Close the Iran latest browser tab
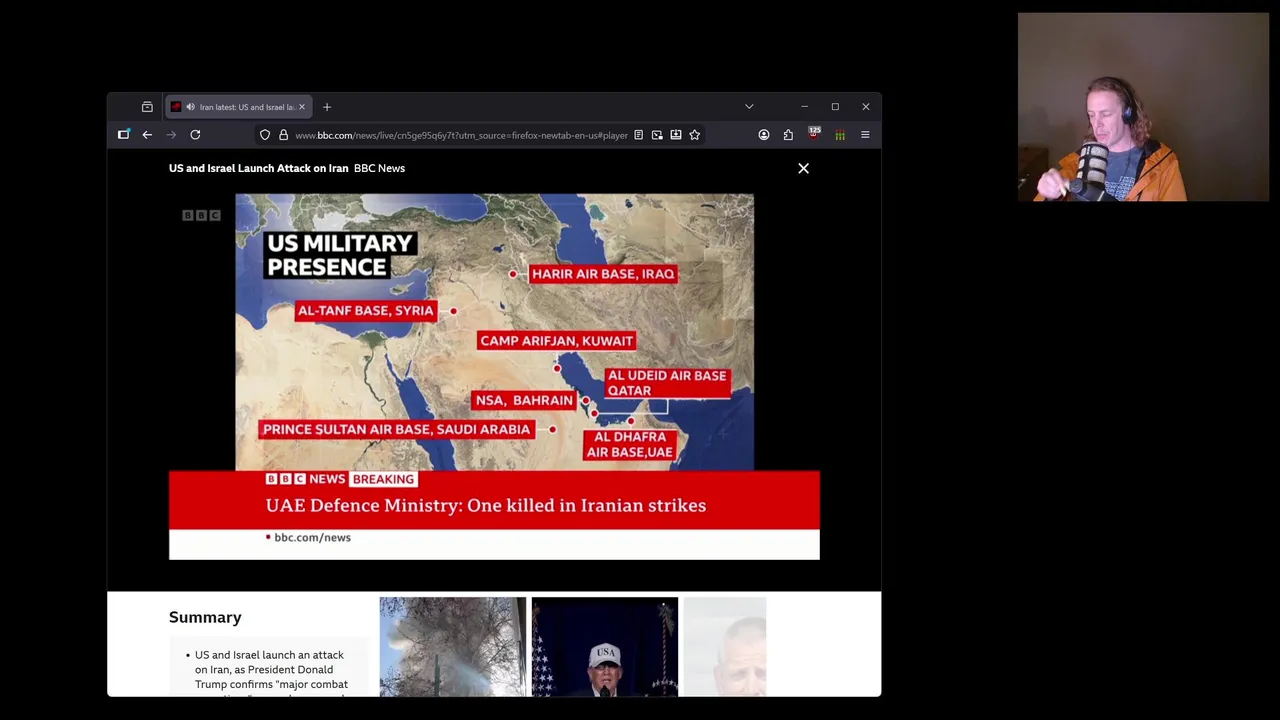The width and height of the screenshot is (1280, 720). (x=302, y=107)
